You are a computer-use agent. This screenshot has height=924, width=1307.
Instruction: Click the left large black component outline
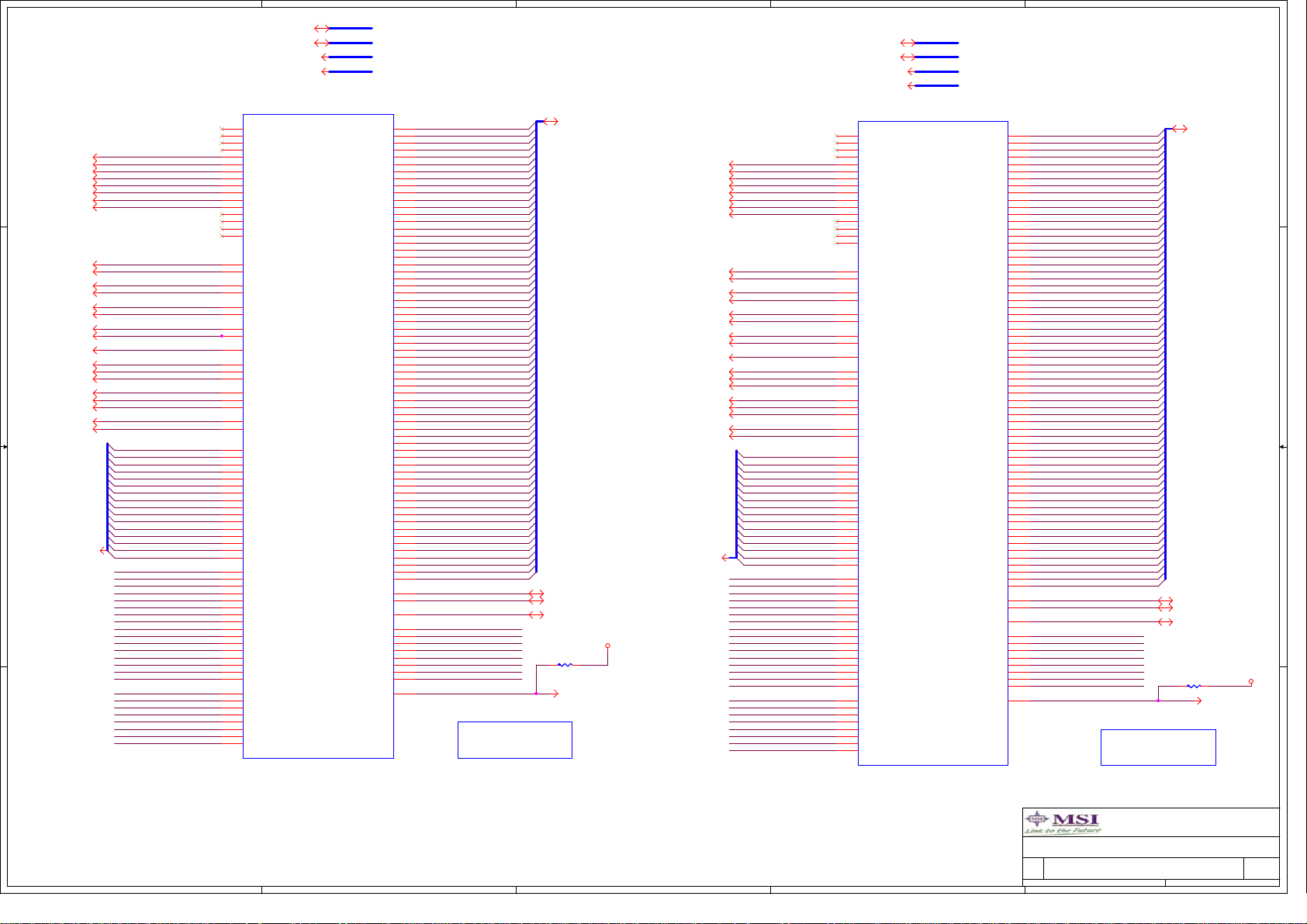(x=318, y=436)
